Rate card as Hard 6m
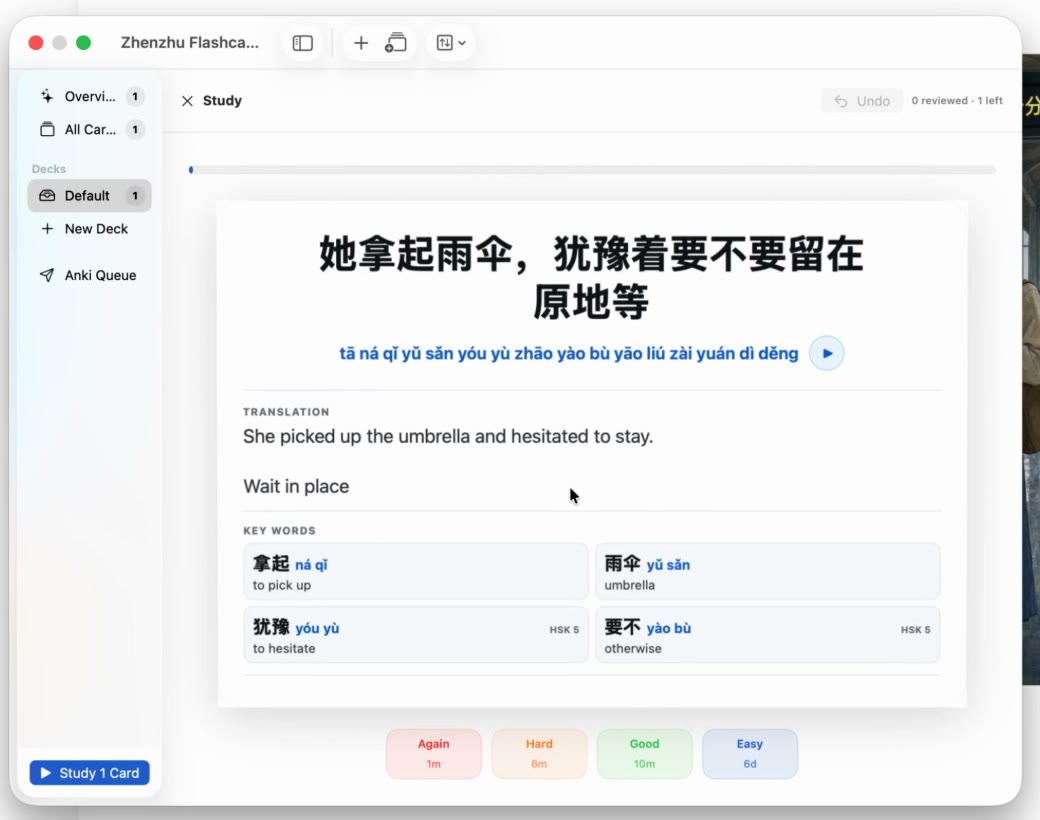The width and height of the screenshot is (1040, 820). point(539,754)
